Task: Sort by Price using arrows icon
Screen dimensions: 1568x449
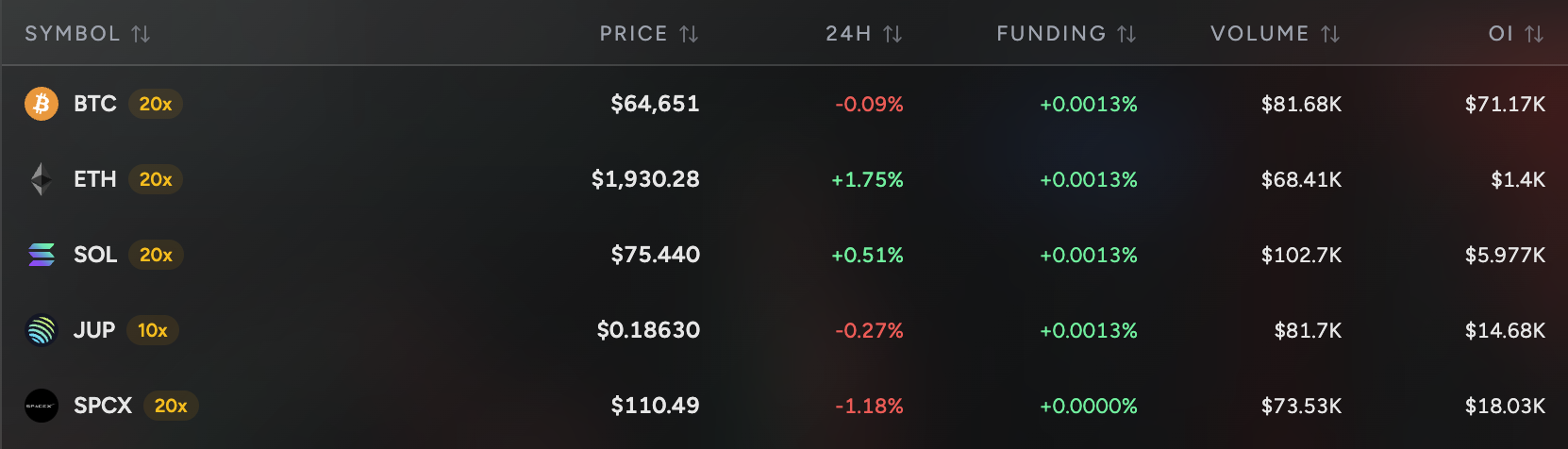Action: click(x=689, y=34)
